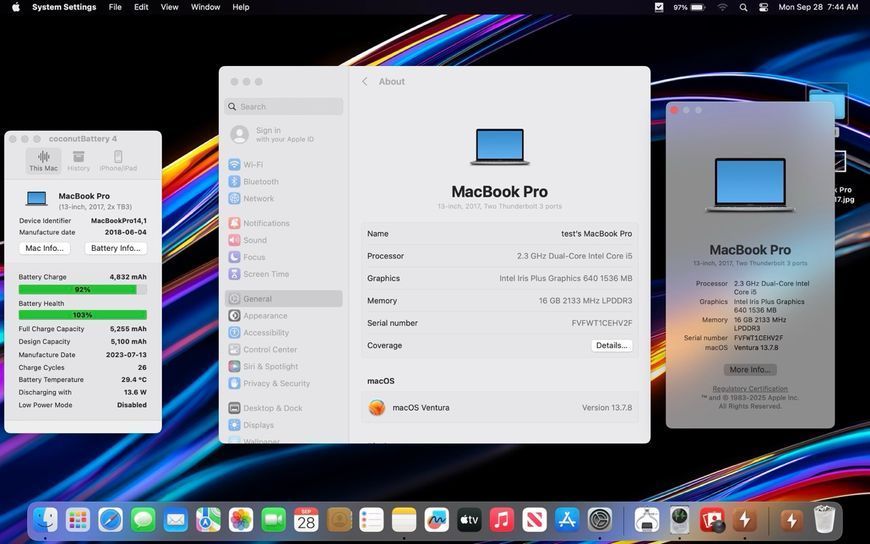Open the Edit menu
Screen dimensions: 870x544
141,7
